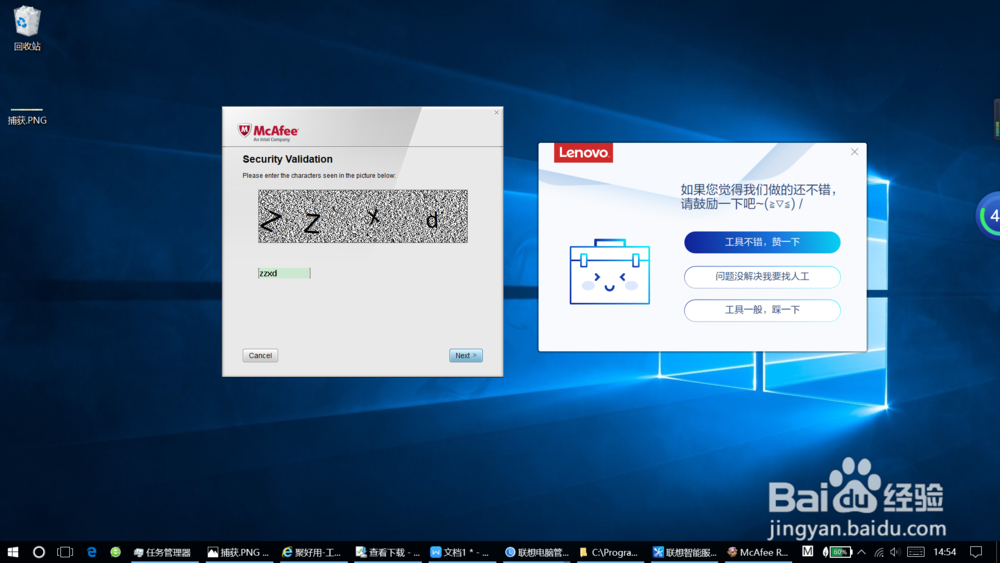Switch to 聚好用 Internet Explorer taskbar window
Image resolution: width=1000 pixels, height=563 pixels.
[312, 552]
